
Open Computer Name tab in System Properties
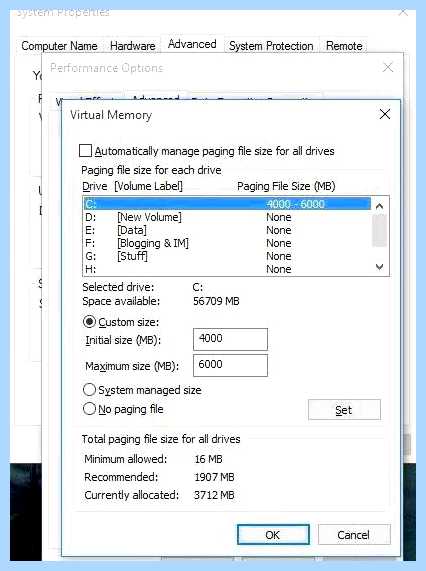[x=59, y=46]
